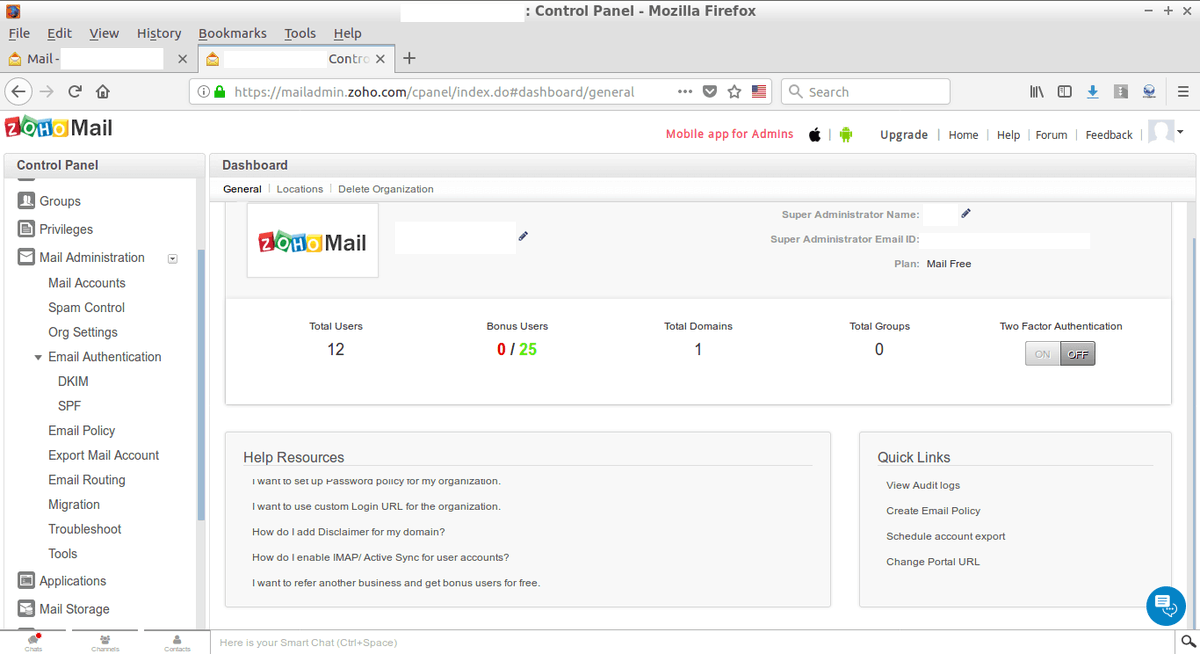Screen dimensions: 1200x654
Task: Open the Create Email Policy quick link
Action: tap(933, 511)
